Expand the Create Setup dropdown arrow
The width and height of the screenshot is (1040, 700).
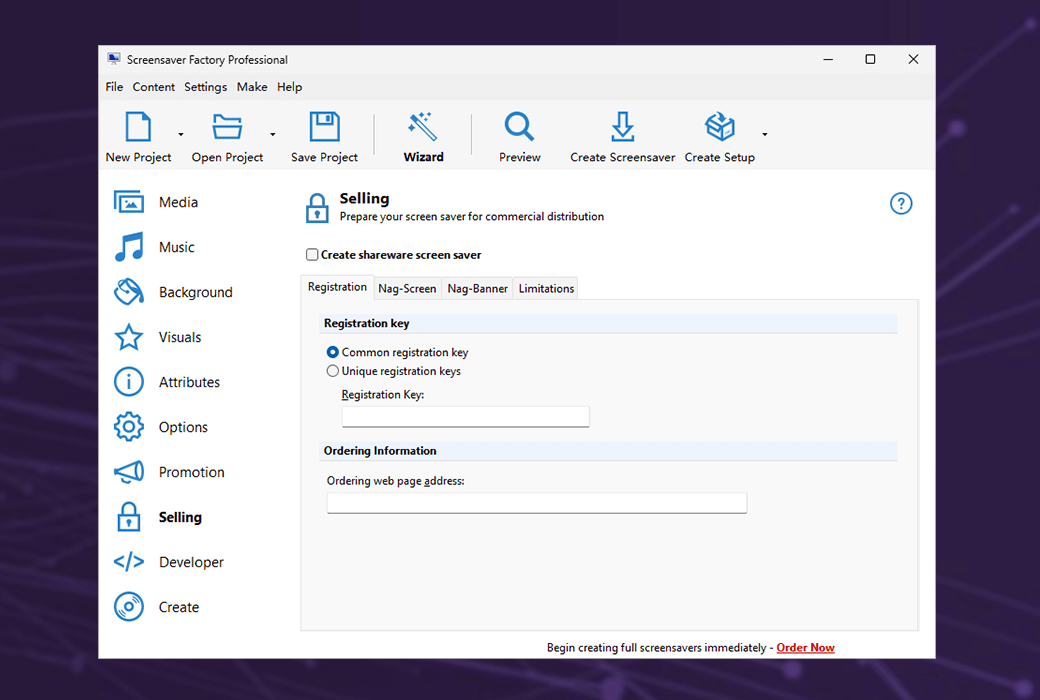coord(765,135)
